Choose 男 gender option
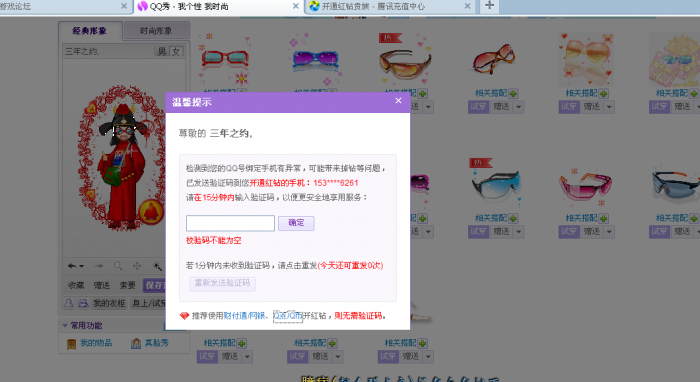This screenshot has height=382, width=700. [162, 51]
